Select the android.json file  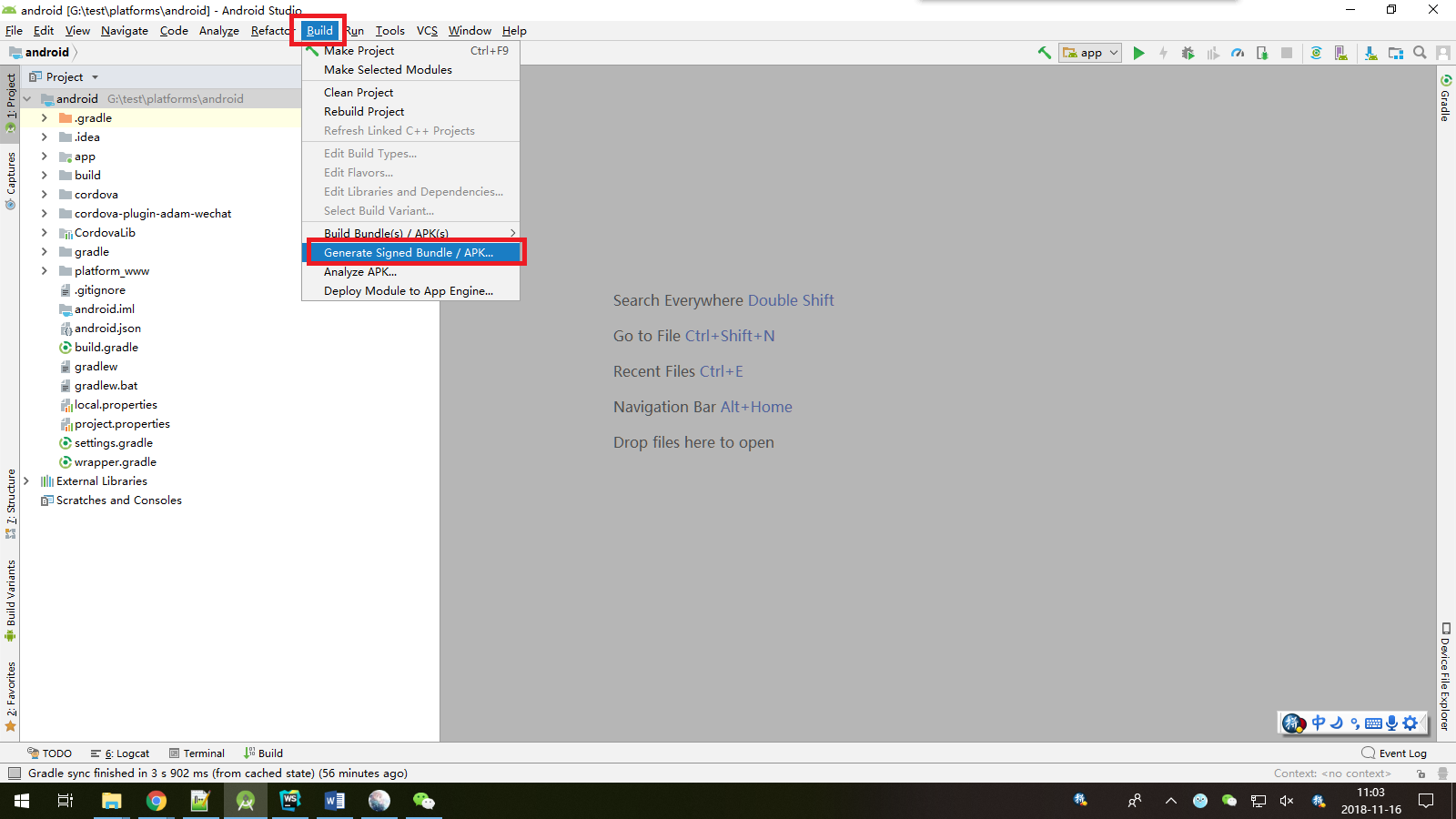[x=100, y=329]
